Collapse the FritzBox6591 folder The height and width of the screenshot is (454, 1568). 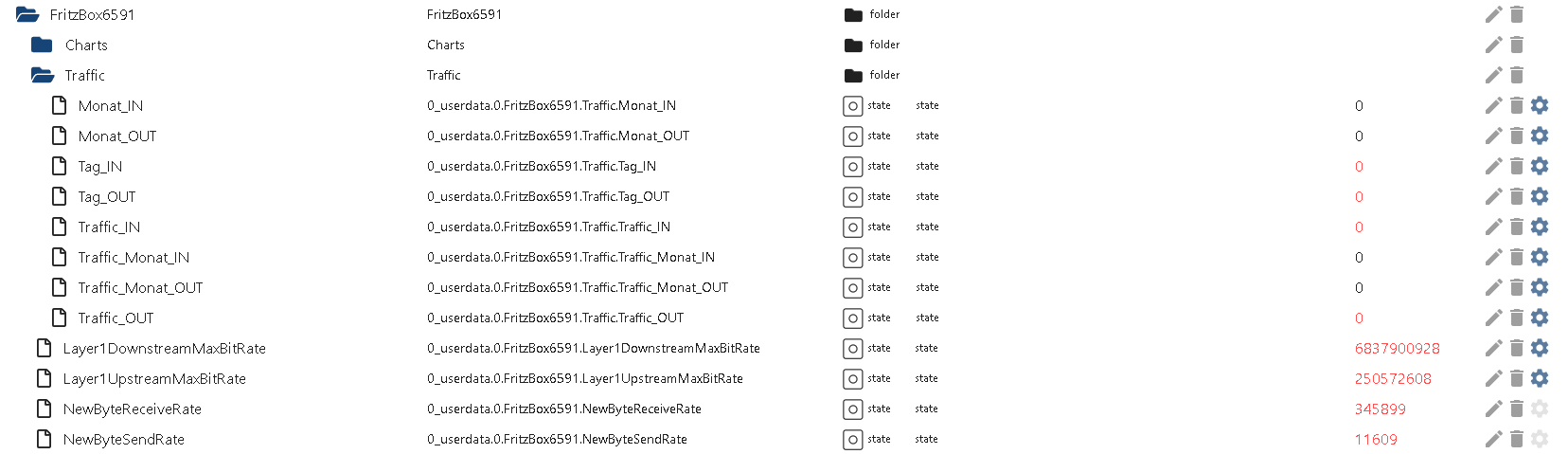point(27,14)
